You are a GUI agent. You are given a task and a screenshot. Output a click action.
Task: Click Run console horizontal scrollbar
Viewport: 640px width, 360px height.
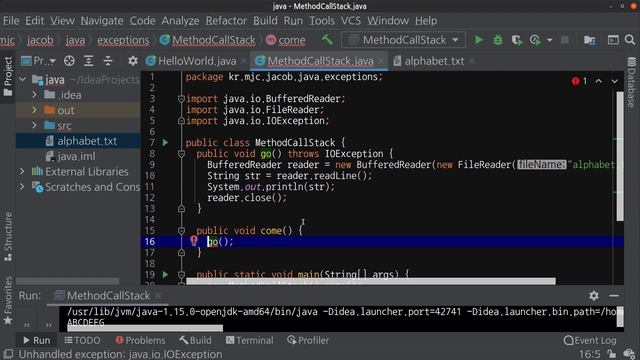coord(145,328)
